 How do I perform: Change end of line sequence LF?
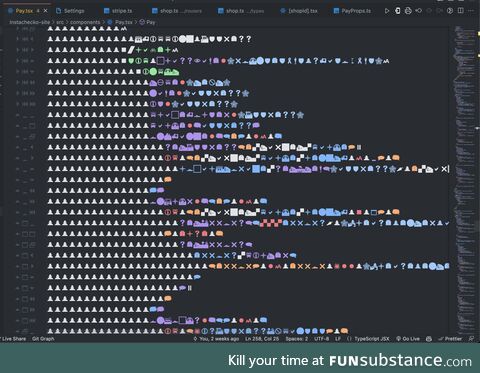point(338,339)
